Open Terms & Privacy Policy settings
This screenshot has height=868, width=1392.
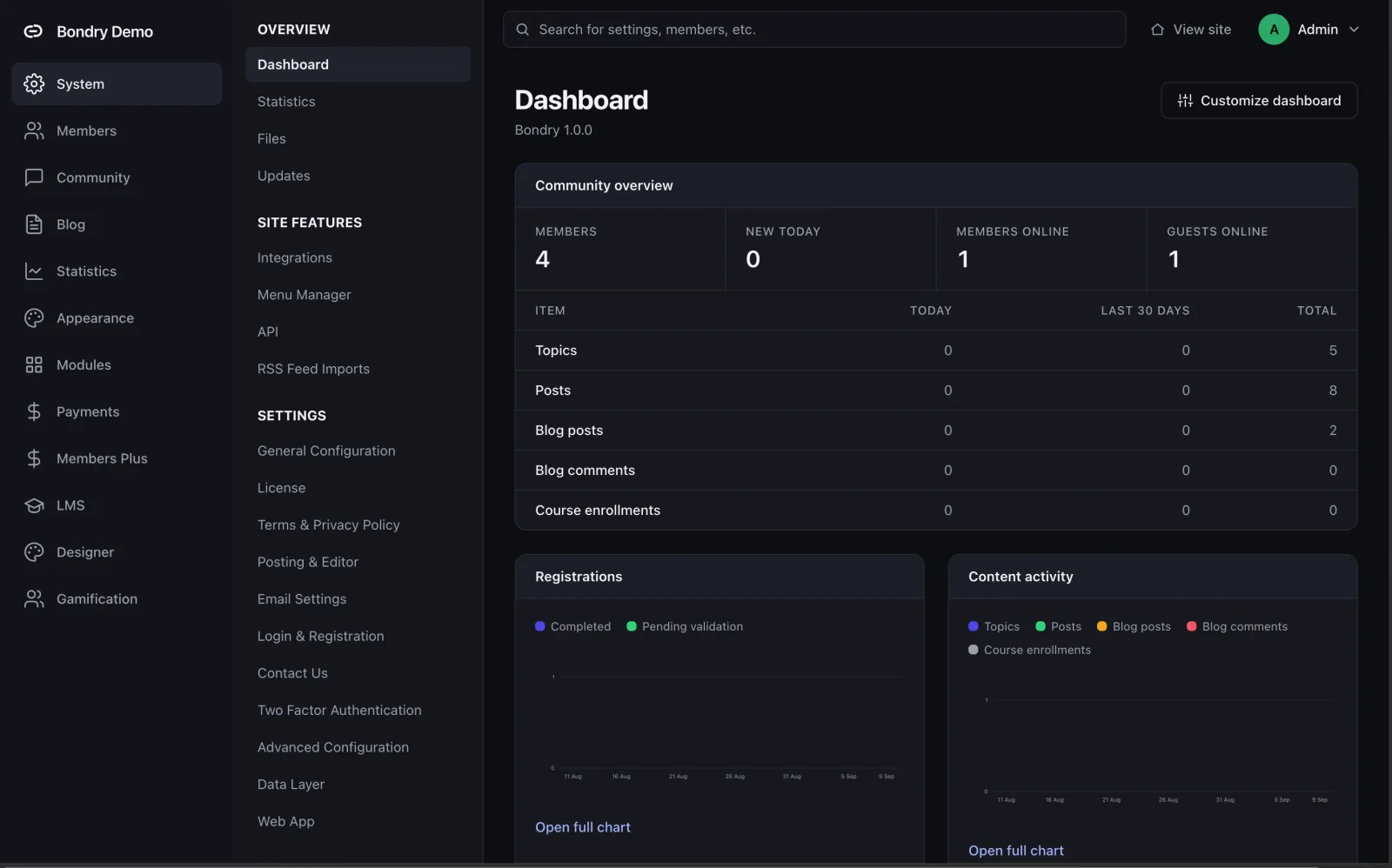[x=329, y=525]
